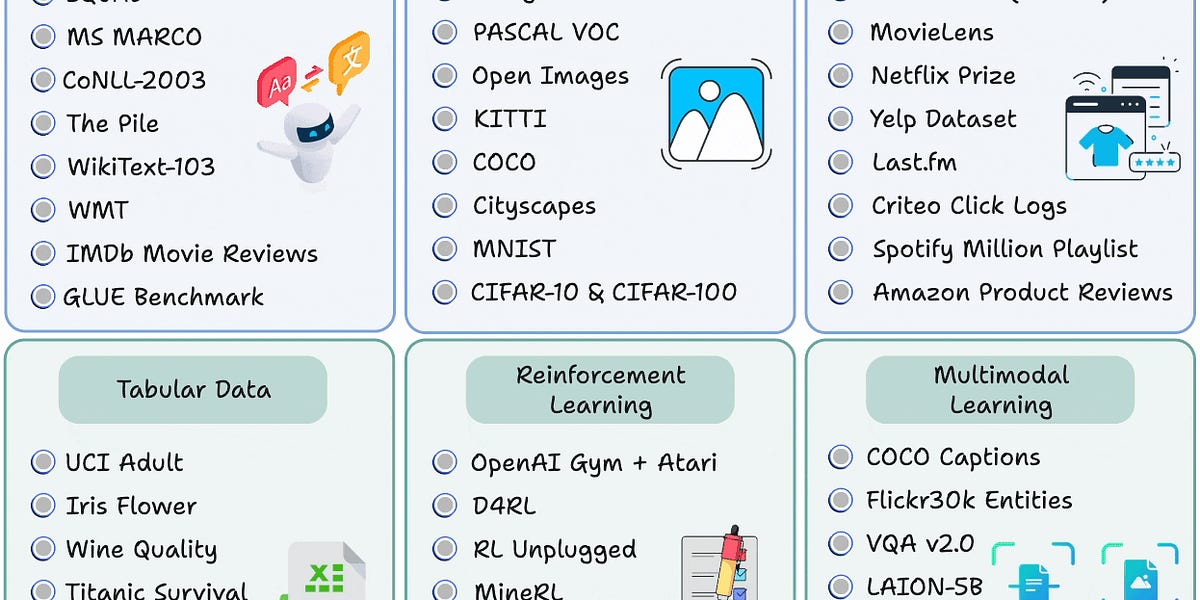This screenshot has width=1200, height=600.
Task: Select the bullet beside MS MARCO
Action: [43, 37]
